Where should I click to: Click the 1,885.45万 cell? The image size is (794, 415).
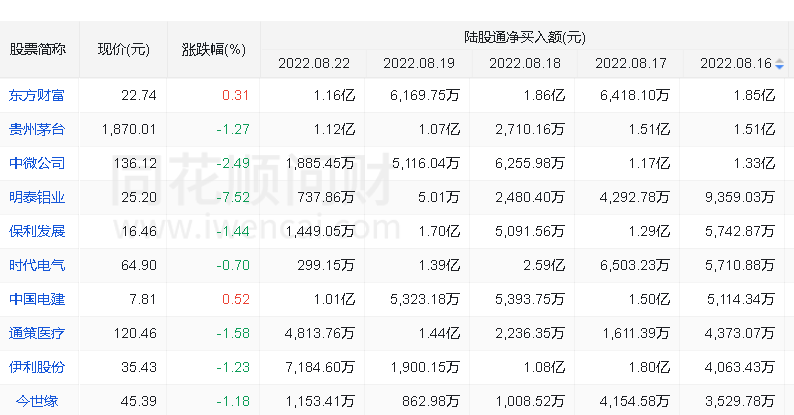click(320, 163)
